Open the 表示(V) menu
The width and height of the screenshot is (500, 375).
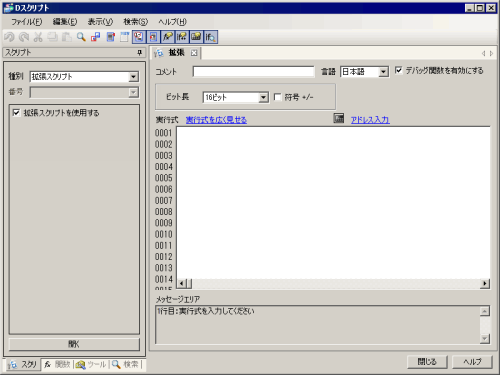pos(100,22)
